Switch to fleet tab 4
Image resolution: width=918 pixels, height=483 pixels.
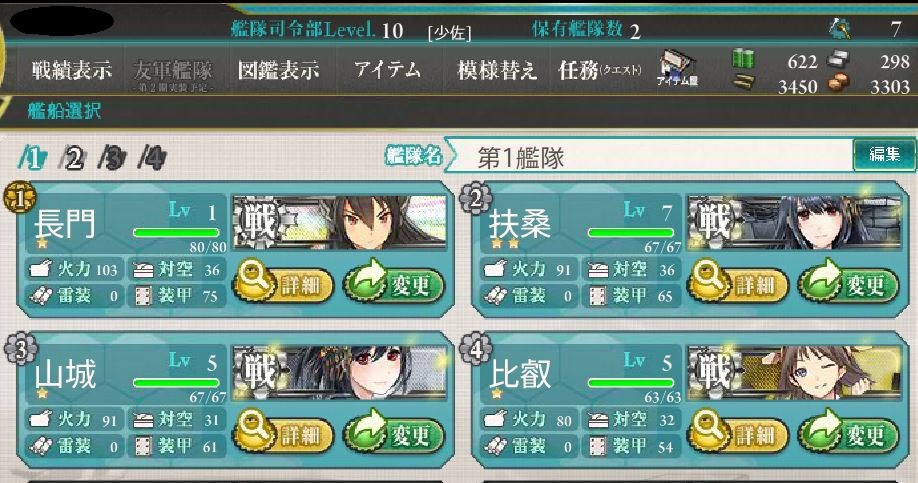[152, 158]
